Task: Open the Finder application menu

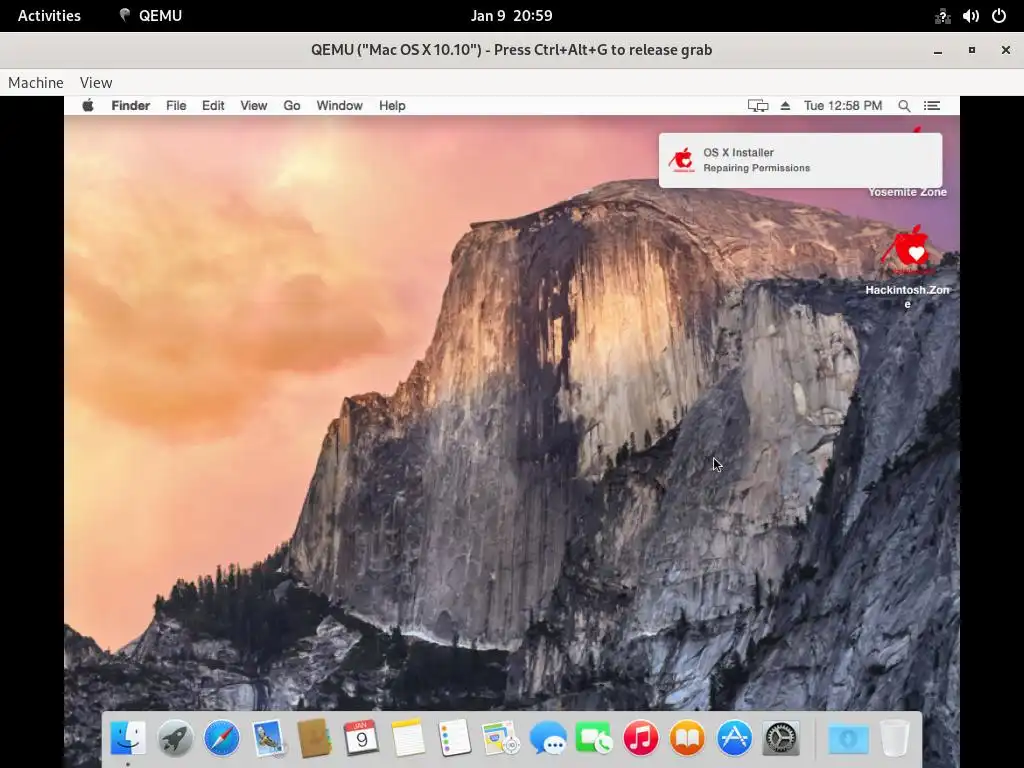Action: pos(131,106)
